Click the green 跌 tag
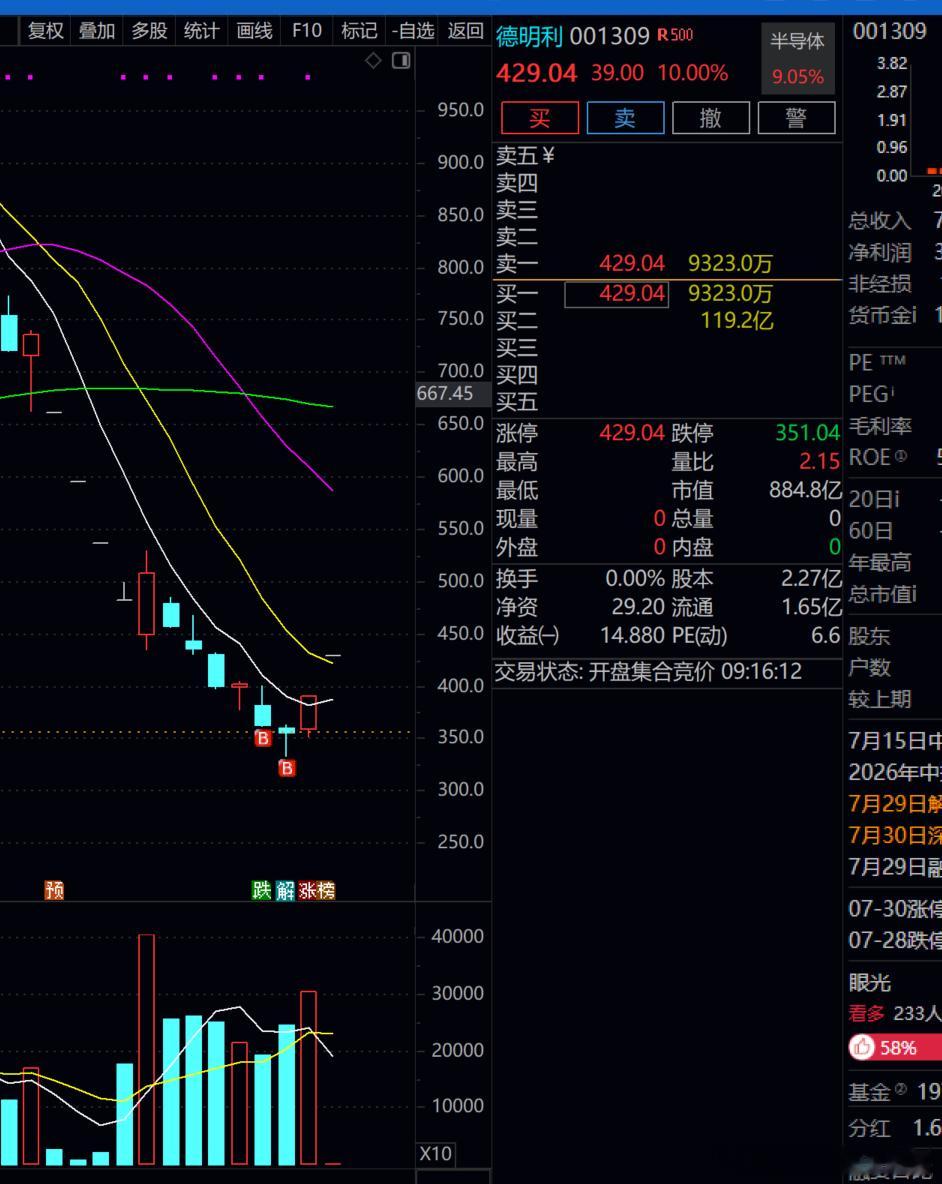The height and width of the screenshot is (1184, 942). [x=261, y=890]
